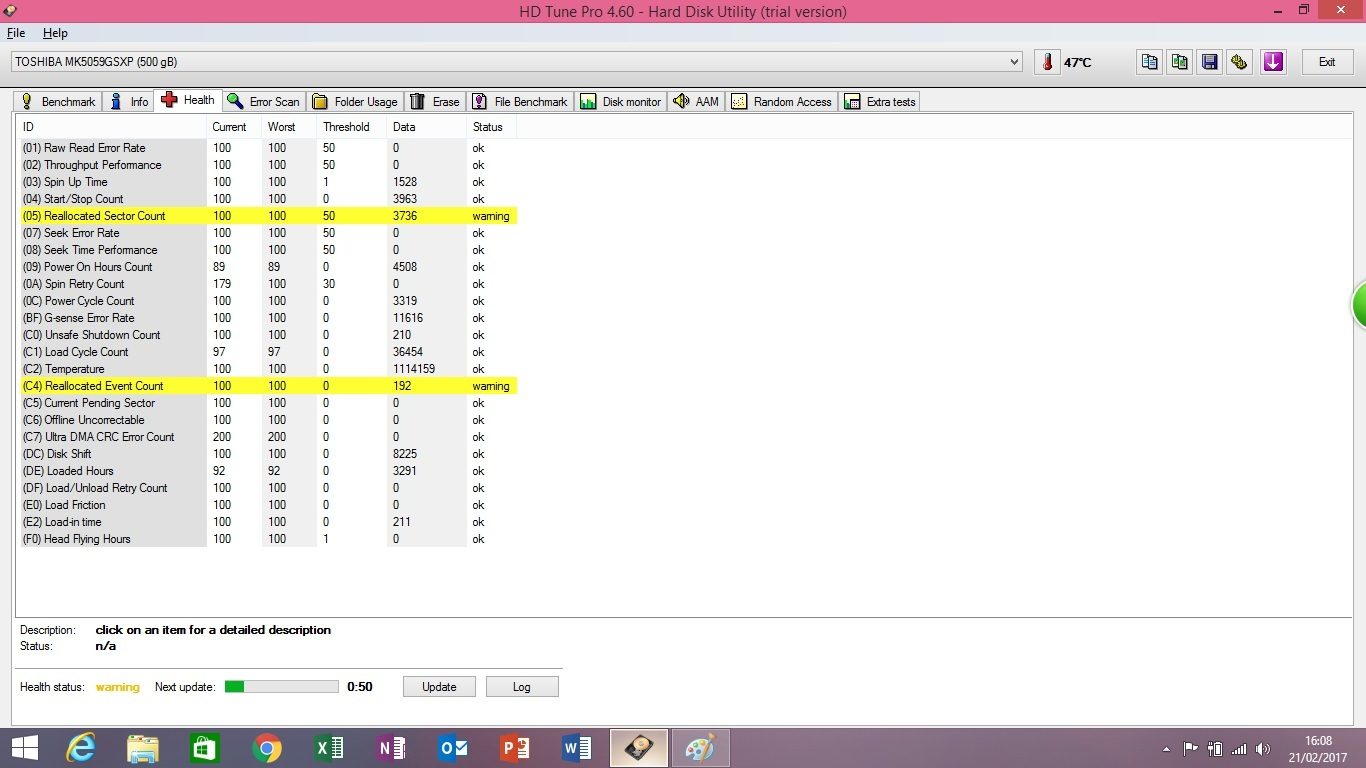Save screenshot floppy disk icon
The height and width of the screenshot is (768, 1366).
pos(1210,62)
